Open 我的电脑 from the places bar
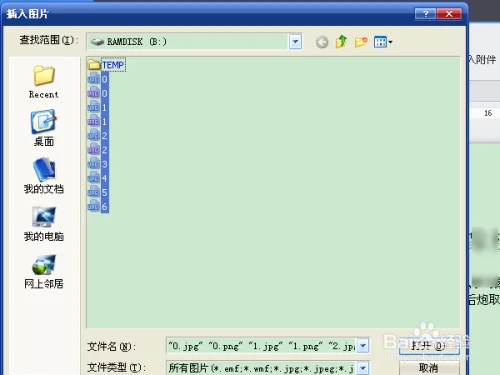Viewport: 500px width, 375px height. coord(44,224)
